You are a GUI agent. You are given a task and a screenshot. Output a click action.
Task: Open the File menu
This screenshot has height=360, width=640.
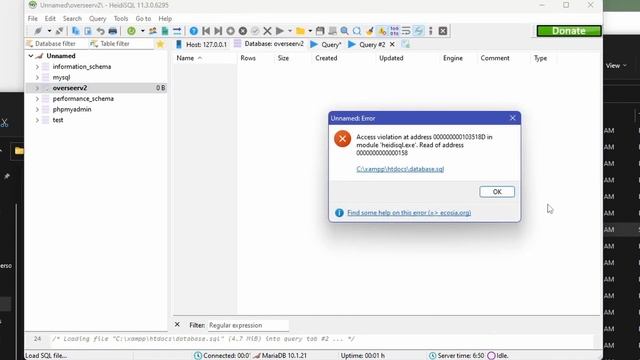click(33, 18)
